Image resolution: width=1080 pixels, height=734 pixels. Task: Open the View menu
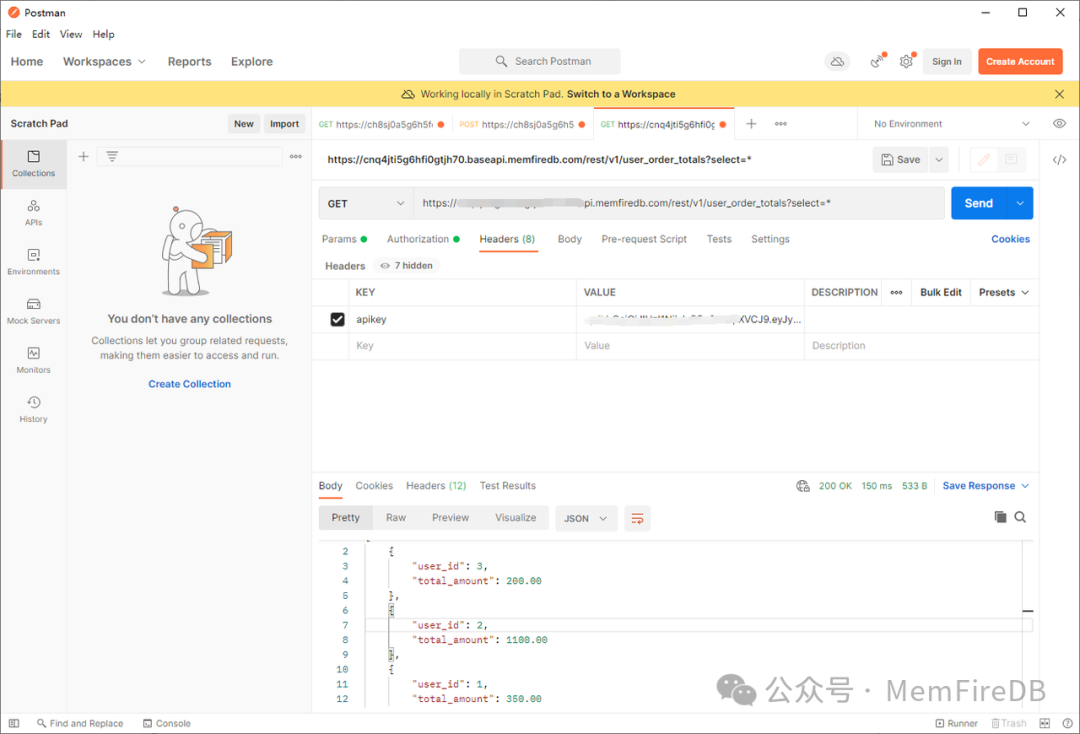coord(71,34)
